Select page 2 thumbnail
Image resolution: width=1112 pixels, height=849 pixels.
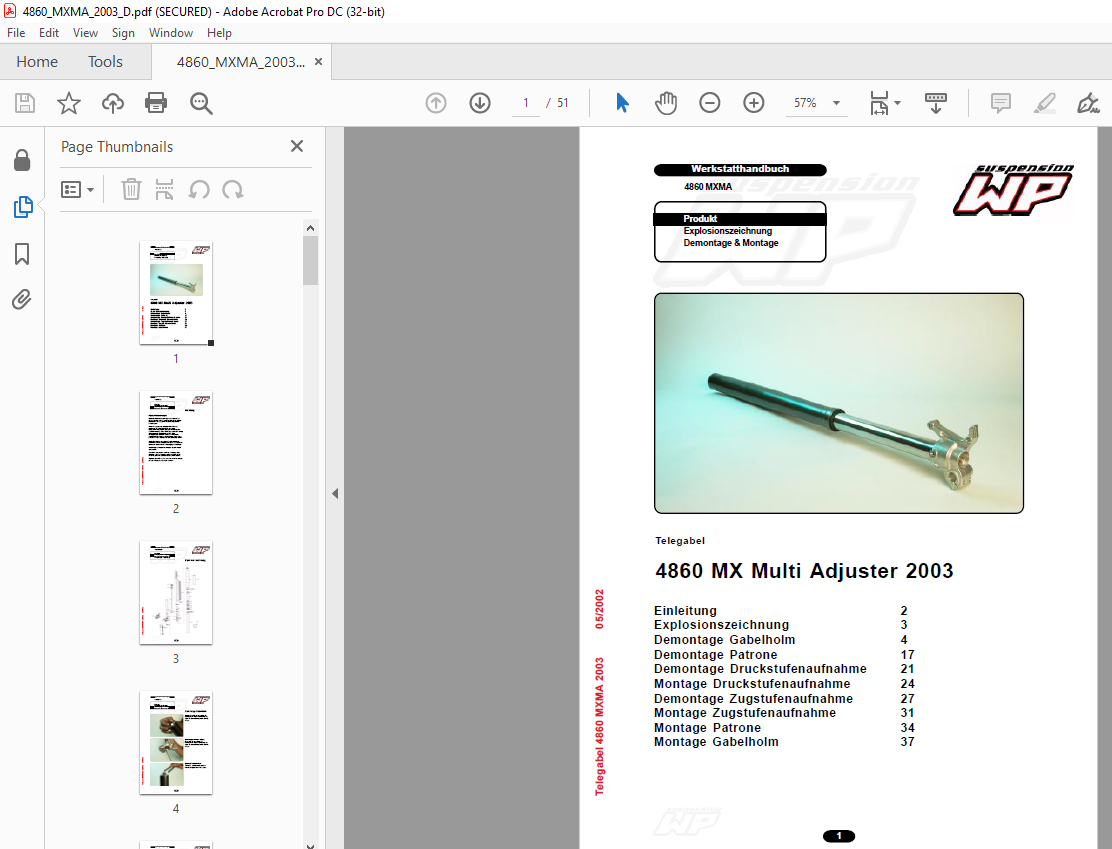point(176,443)
